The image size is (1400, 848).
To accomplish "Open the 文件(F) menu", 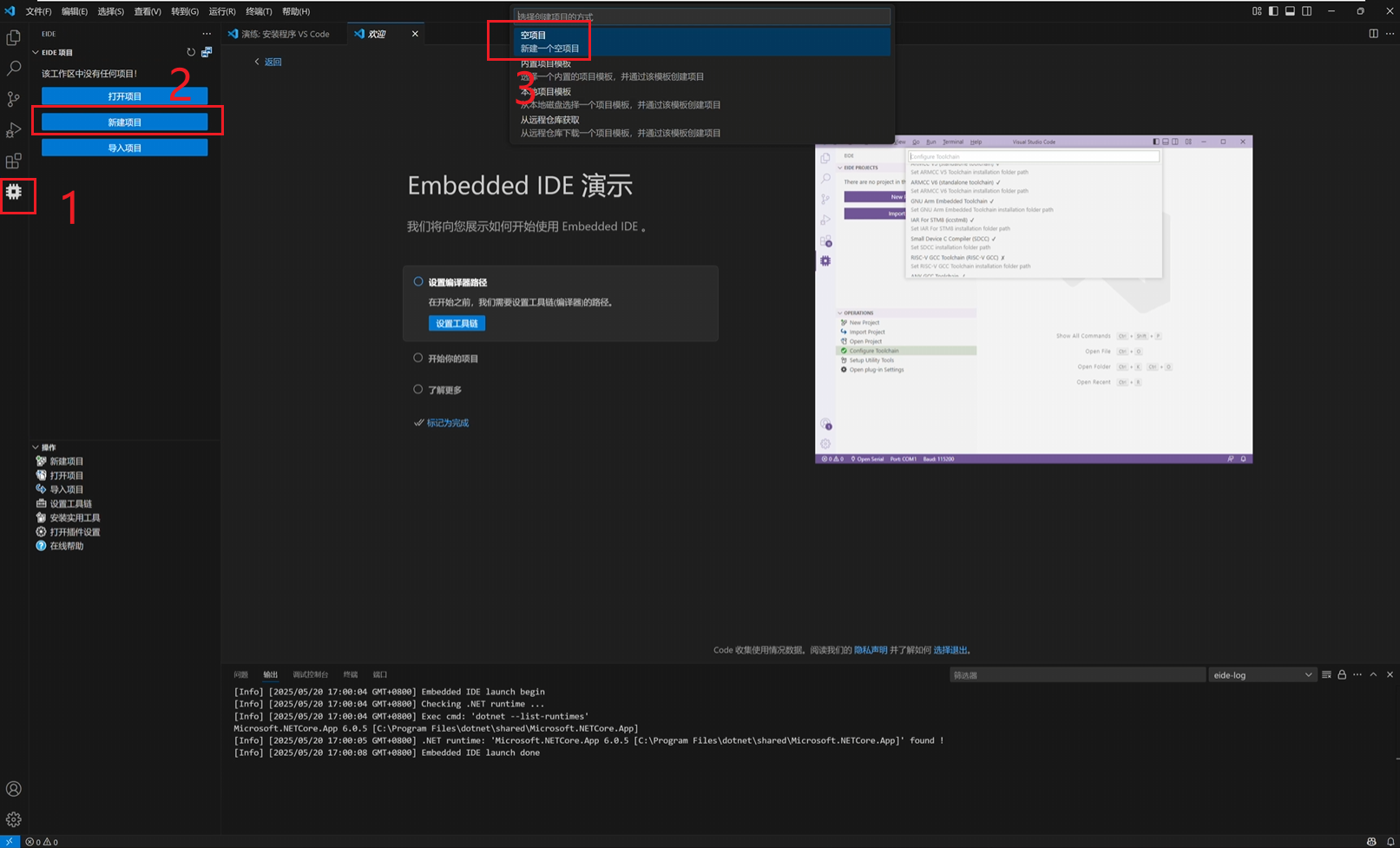I will pos(38,11).
